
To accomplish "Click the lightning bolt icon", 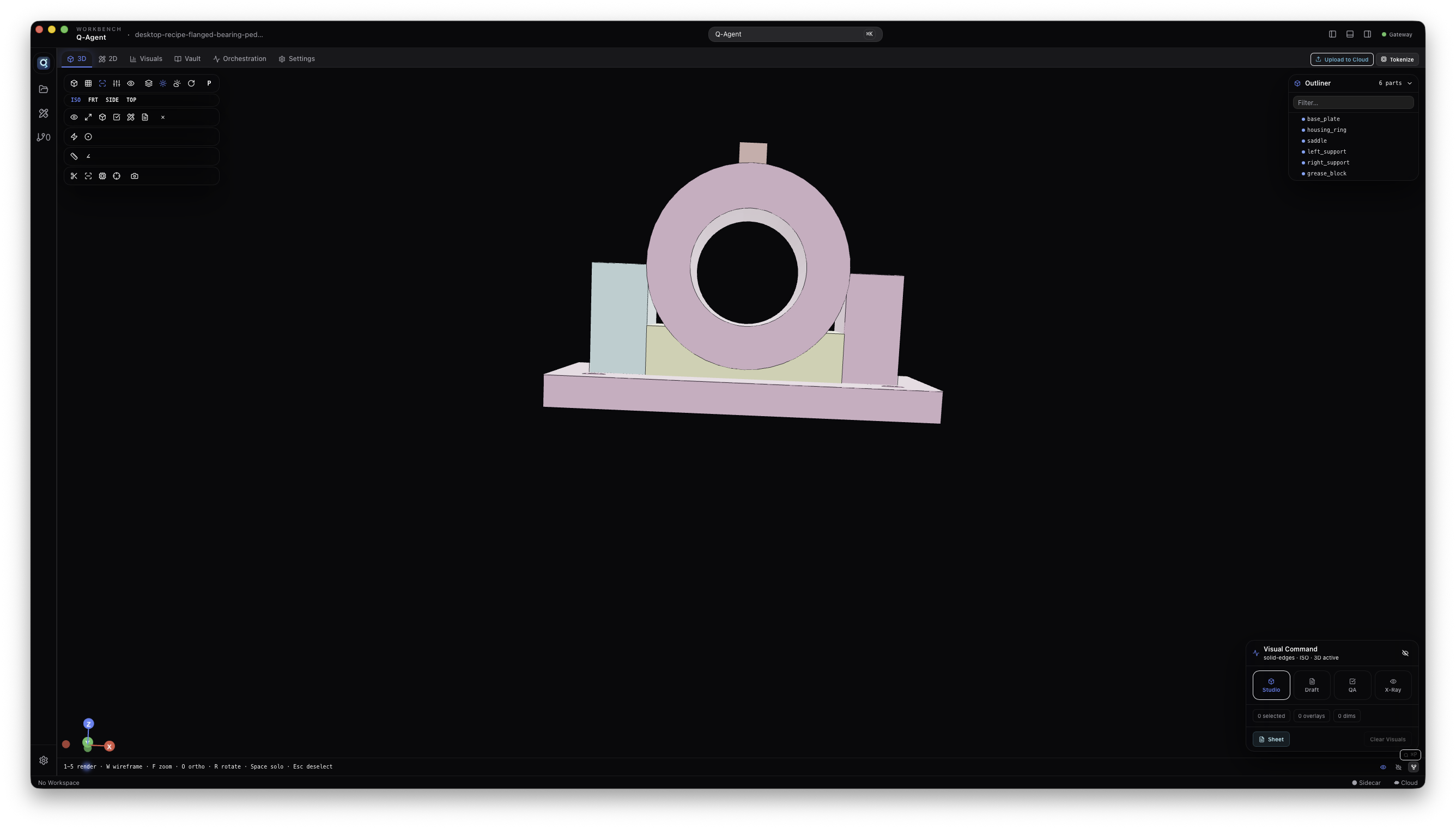I will (74, 137).
